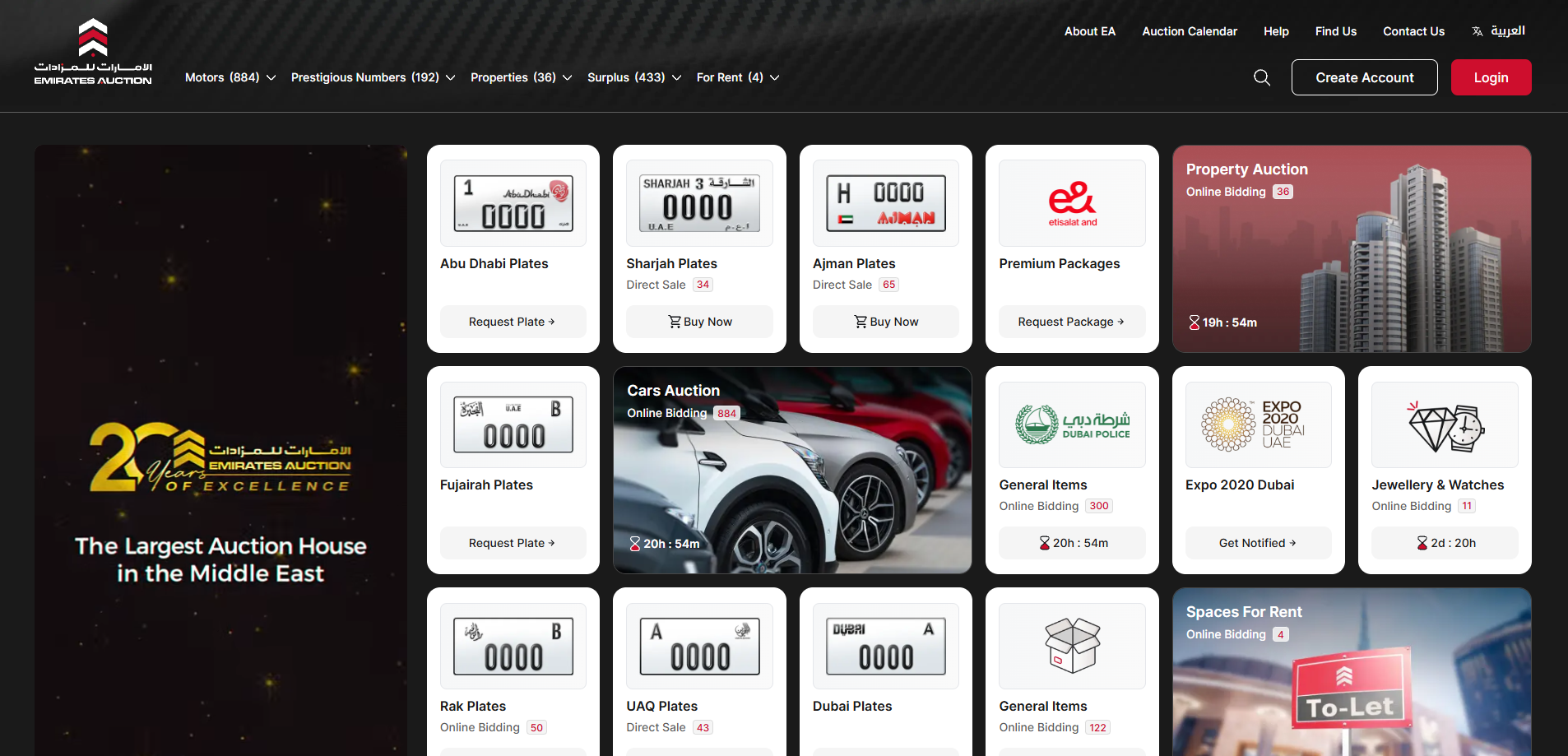Click the Abu Dhabi plate image
Image resolution: width=1568 pixels, height=756 pixels.
513,203
